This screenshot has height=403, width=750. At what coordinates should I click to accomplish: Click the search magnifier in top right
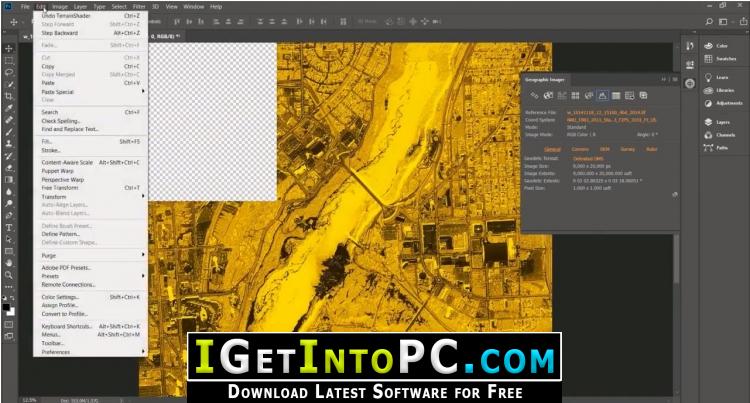(709, 22)
